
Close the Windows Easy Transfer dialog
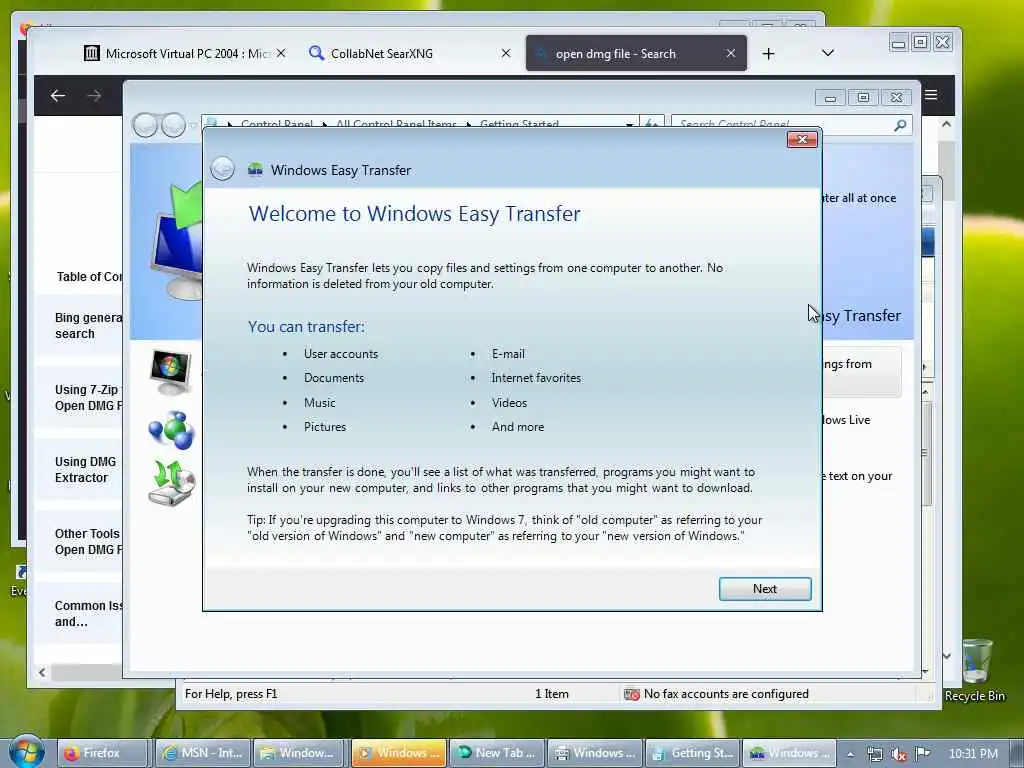tap(802, 139)
